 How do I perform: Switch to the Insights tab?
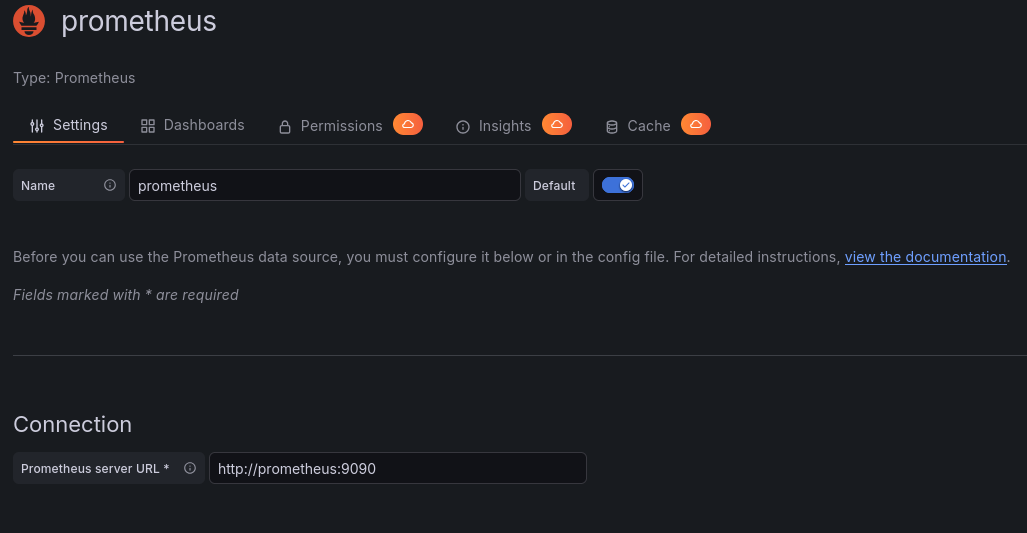pyautogui.click(x=493, y=126)
